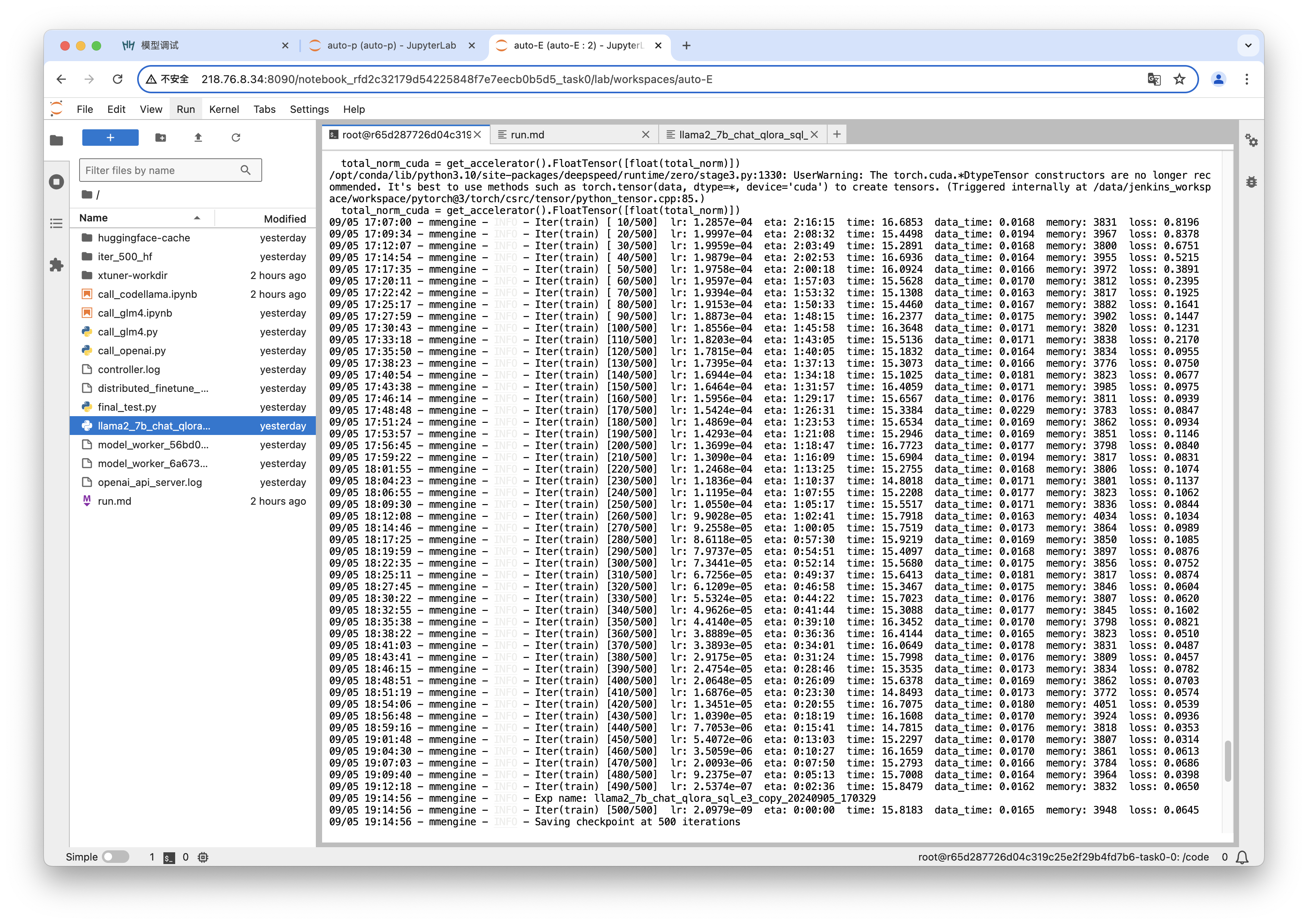1308x924 pixels.
Task: Click the Upload Files arrow icon
Action: pyautogui.click(x=198, y=137)
